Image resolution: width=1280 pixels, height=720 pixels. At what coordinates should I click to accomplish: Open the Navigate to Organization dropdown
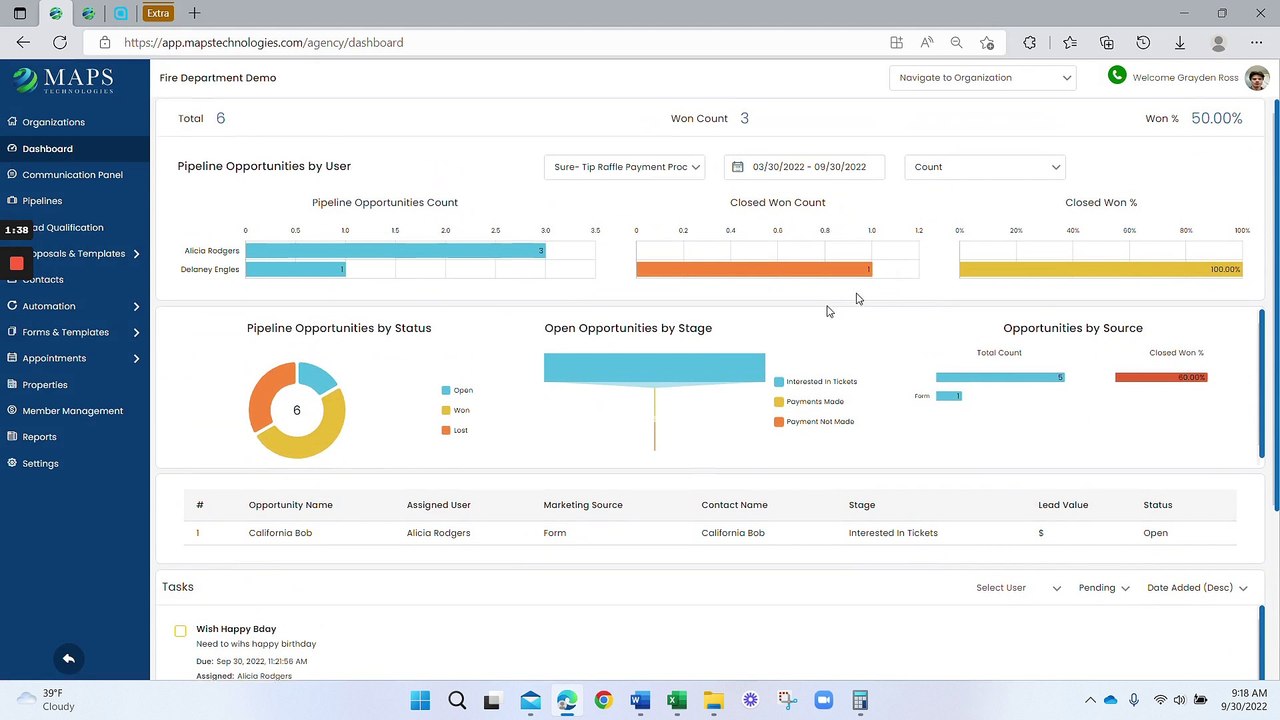(982, 78)
